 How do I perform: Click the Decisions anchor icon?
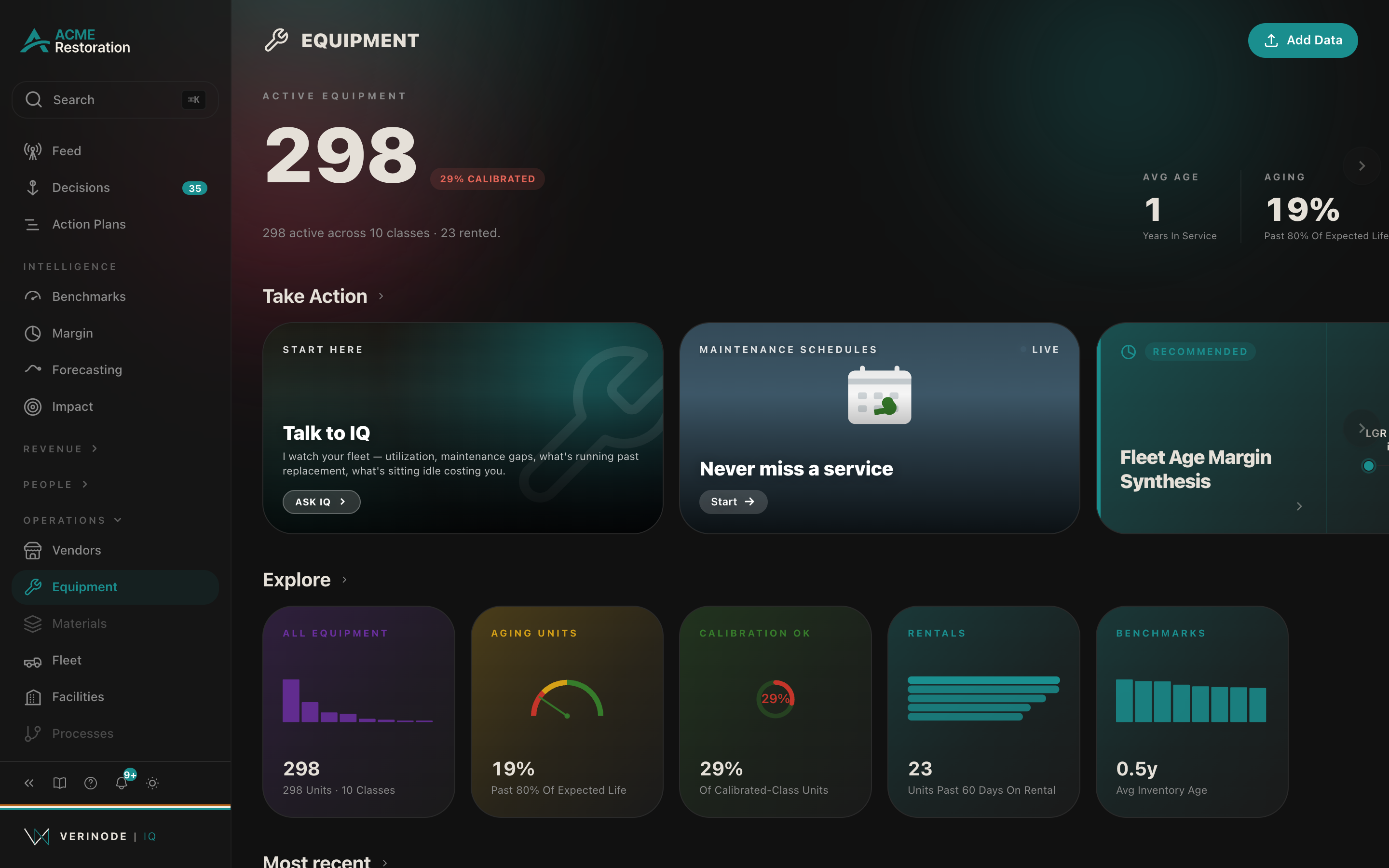[33, 188]
